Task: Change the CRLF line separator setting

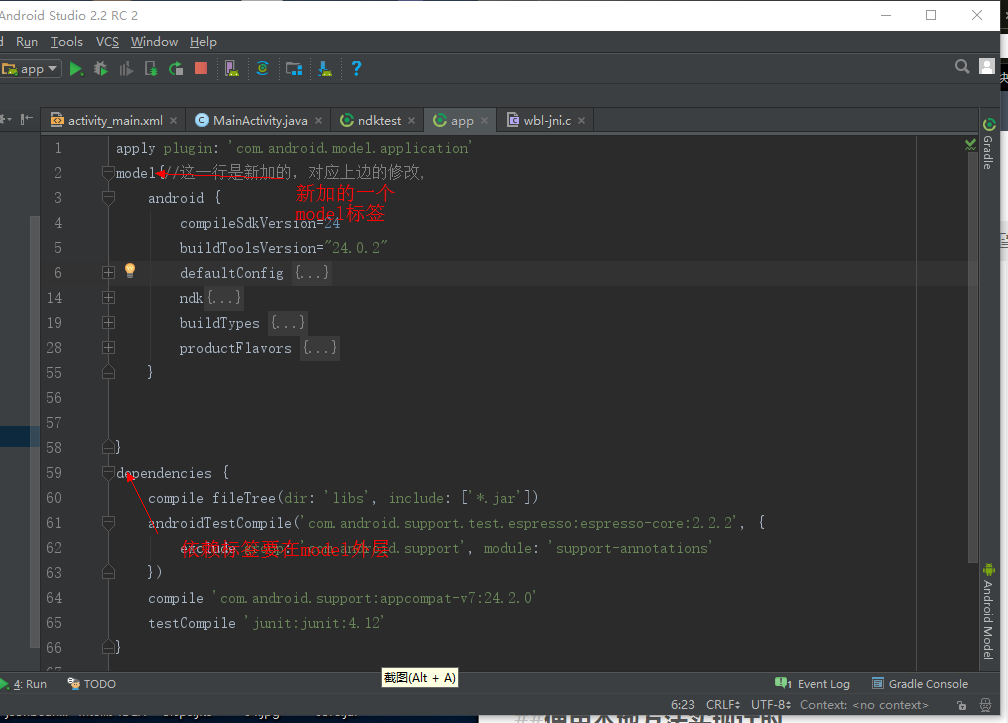Action: point(723,705)
